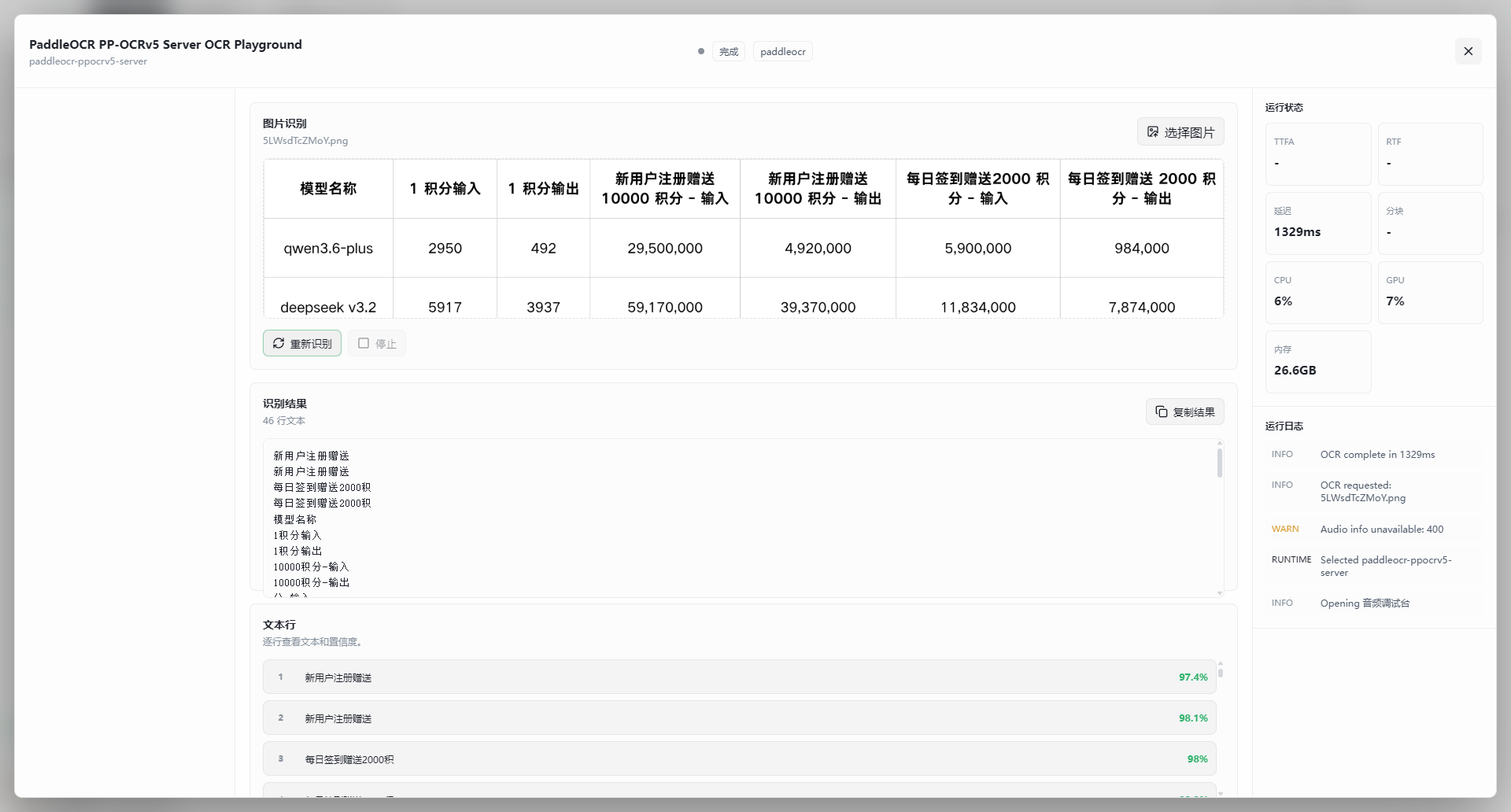Click the OCR requested log entry
Viewport: 1511px width, 812px height.
point(1374,491)
